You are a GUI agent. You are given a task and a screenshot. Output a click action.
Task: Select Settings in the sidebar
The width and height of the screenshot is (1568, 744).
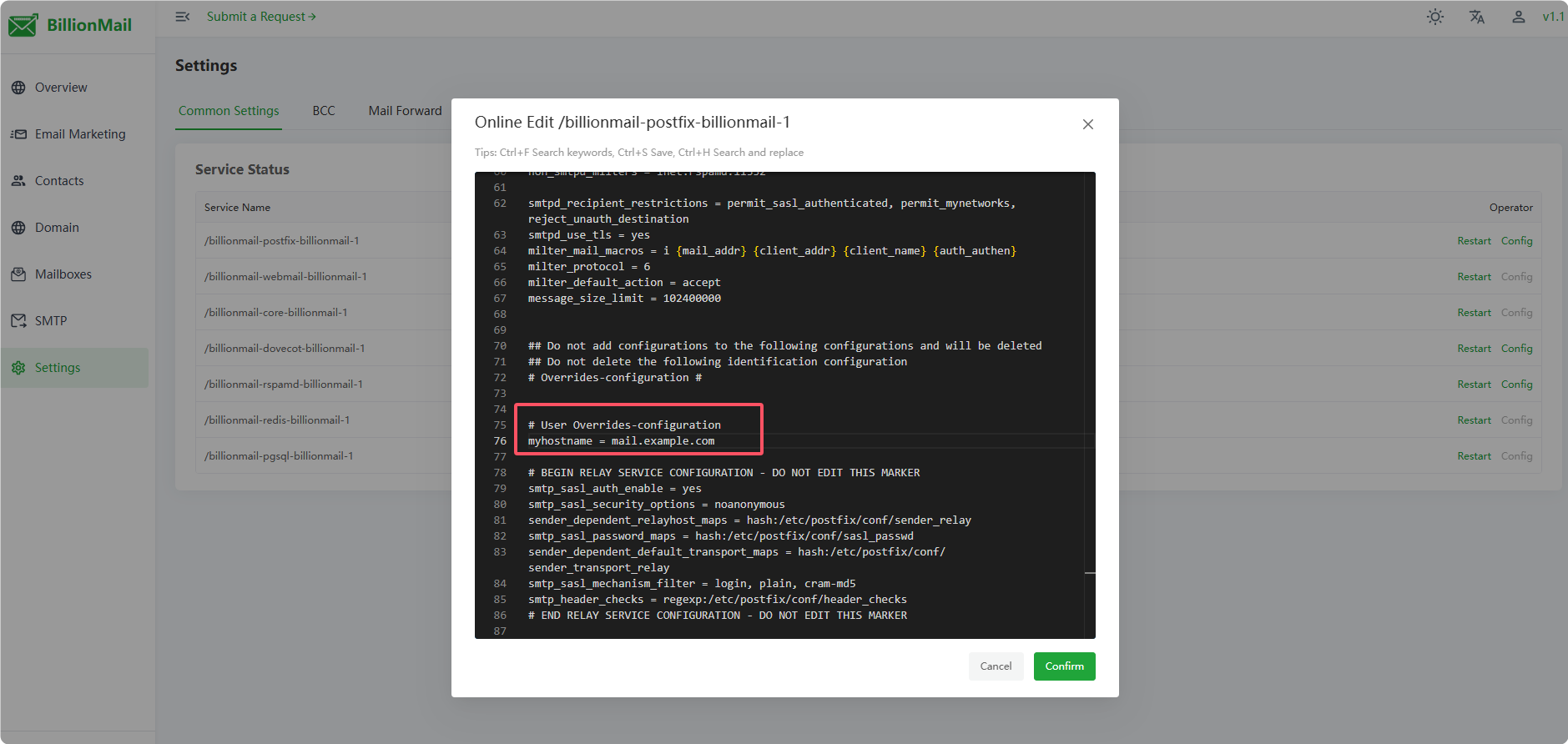pyautogui.click(x=75, y=368)
